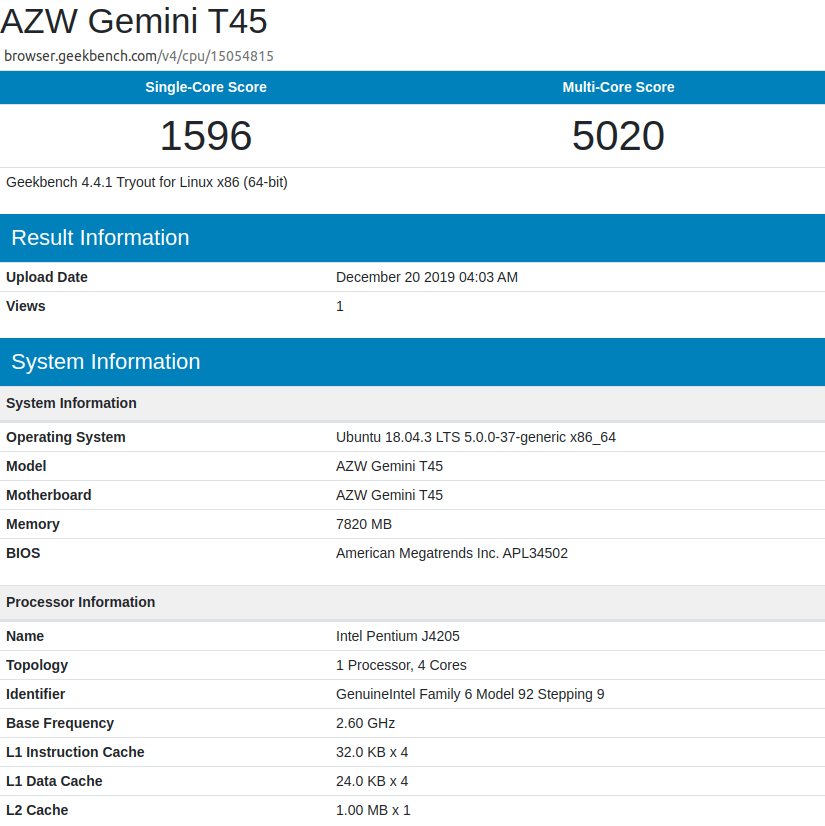Viewport: 825px width, 826px height.
Task: Click the Identifier row label
Action: [x=36, y=694]
